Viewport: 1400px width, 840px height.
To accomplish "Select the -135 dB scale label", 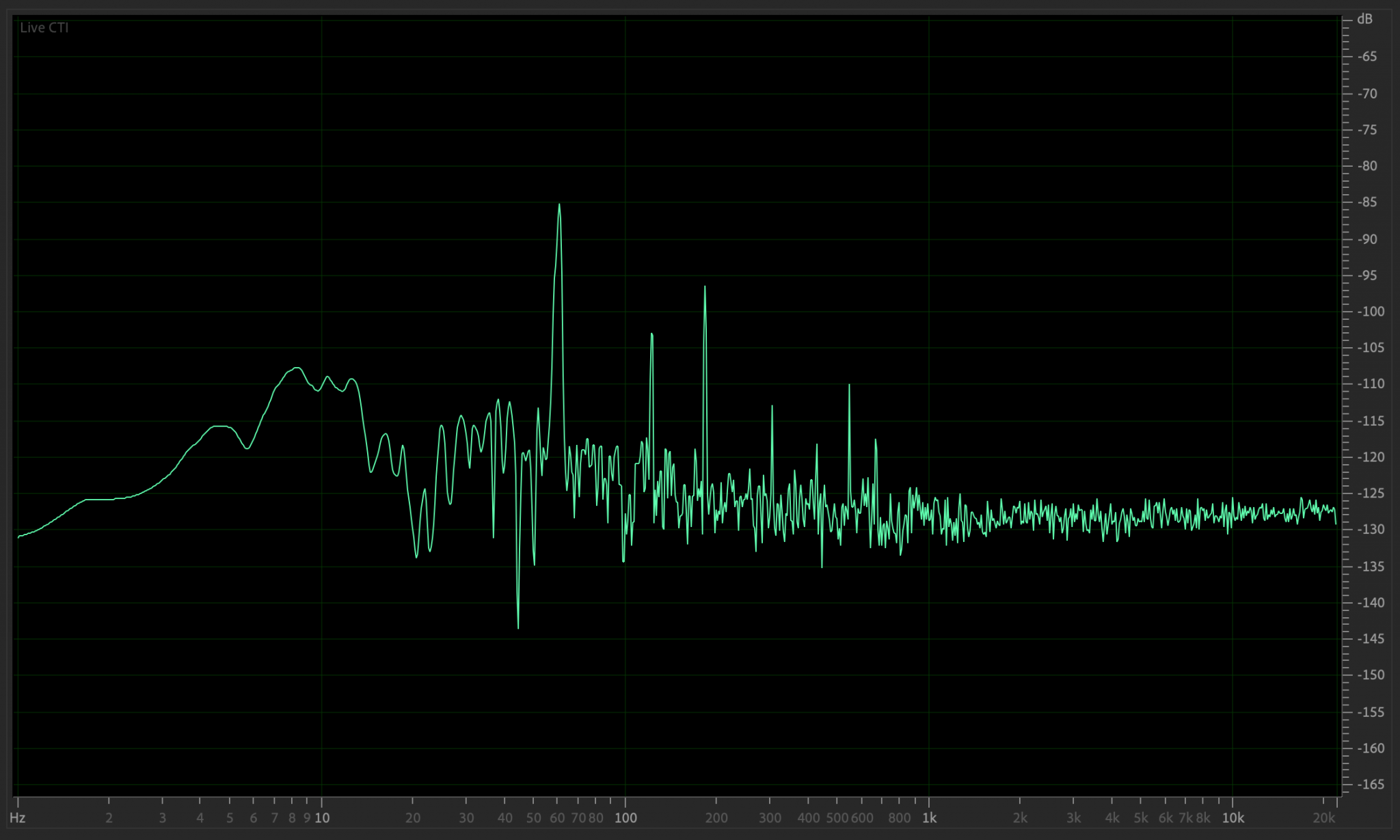I will pyautogui.click(x=1370, y=567).
